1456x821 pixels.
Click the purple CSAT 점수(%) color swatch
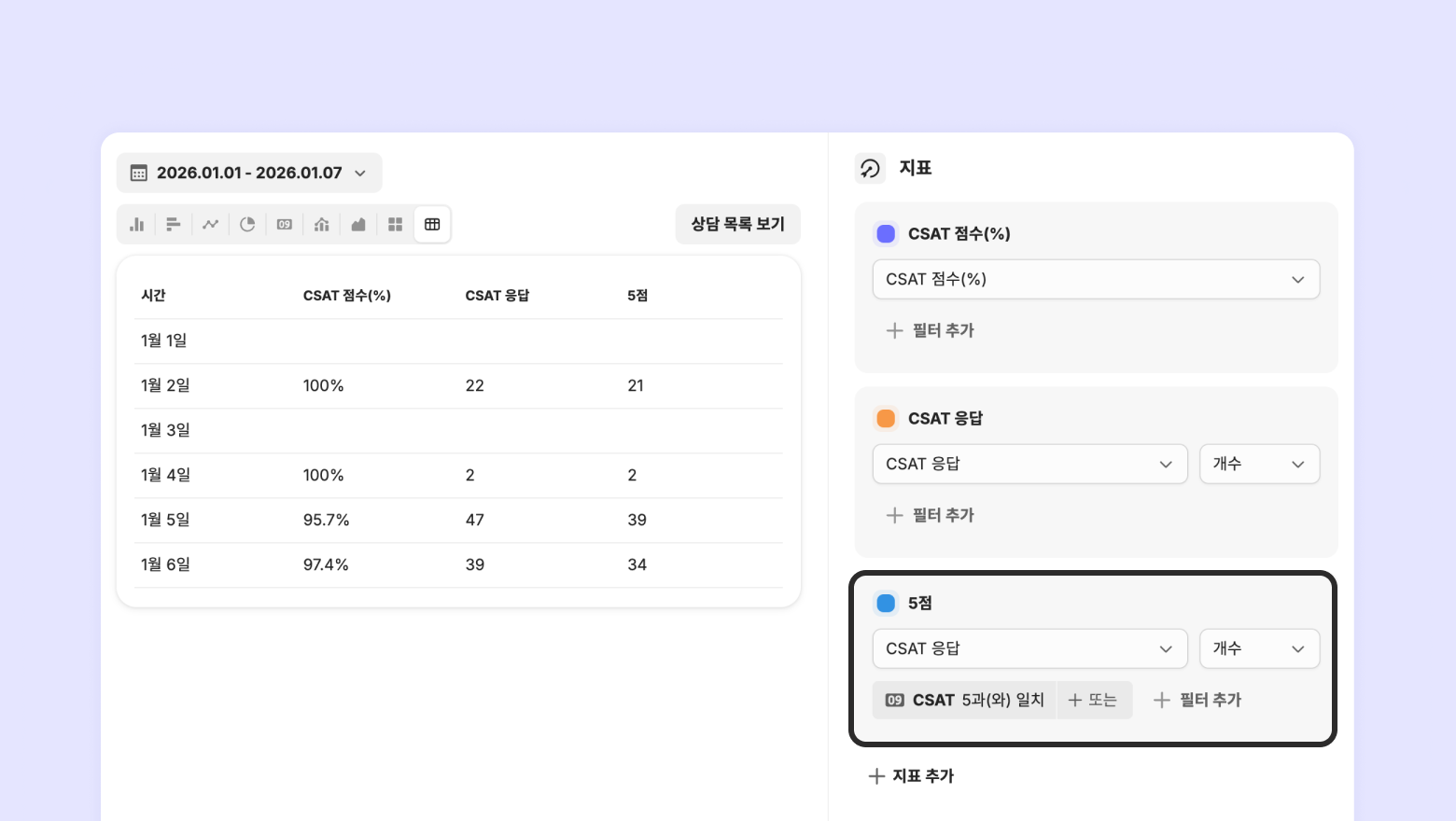tap(886, 233)
